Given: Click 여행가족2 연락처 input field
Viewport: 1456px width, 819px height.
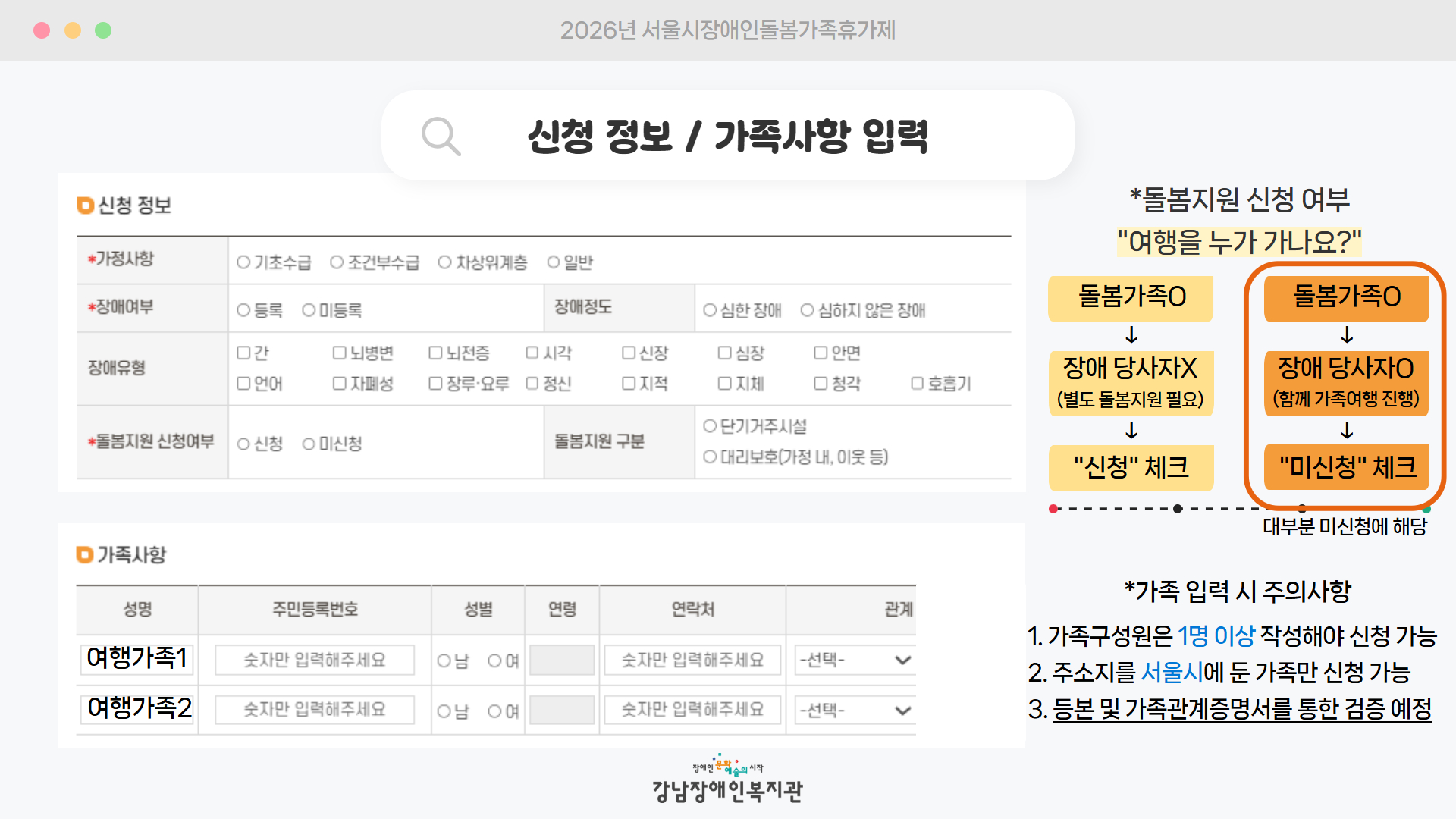Looking at the screenshot, I should [692, 711].
